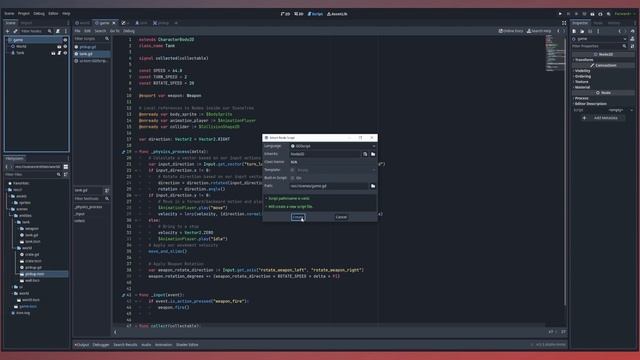Image resolution: width=640 pixels, height=360 pixels.
Task: Toggle visibility of Tank node
Action: coord(65,53)
